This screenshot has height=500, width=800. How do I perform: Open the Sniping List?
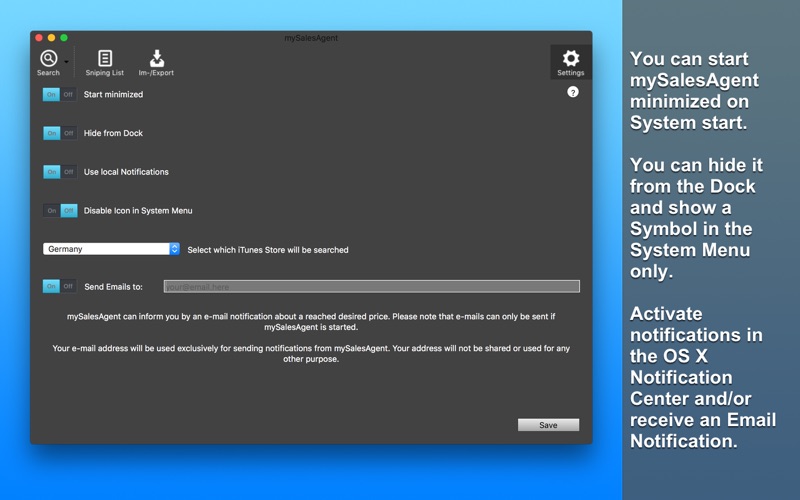[105, 63]
